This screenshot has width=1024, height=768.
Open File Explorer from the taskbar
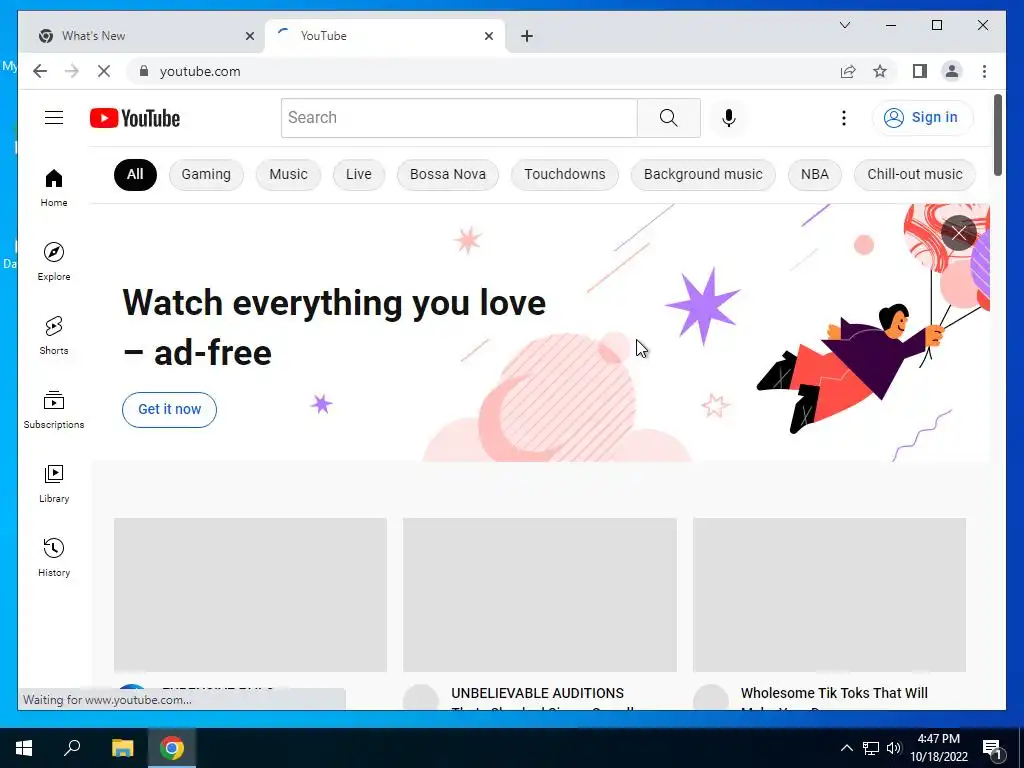click(122, 748)
